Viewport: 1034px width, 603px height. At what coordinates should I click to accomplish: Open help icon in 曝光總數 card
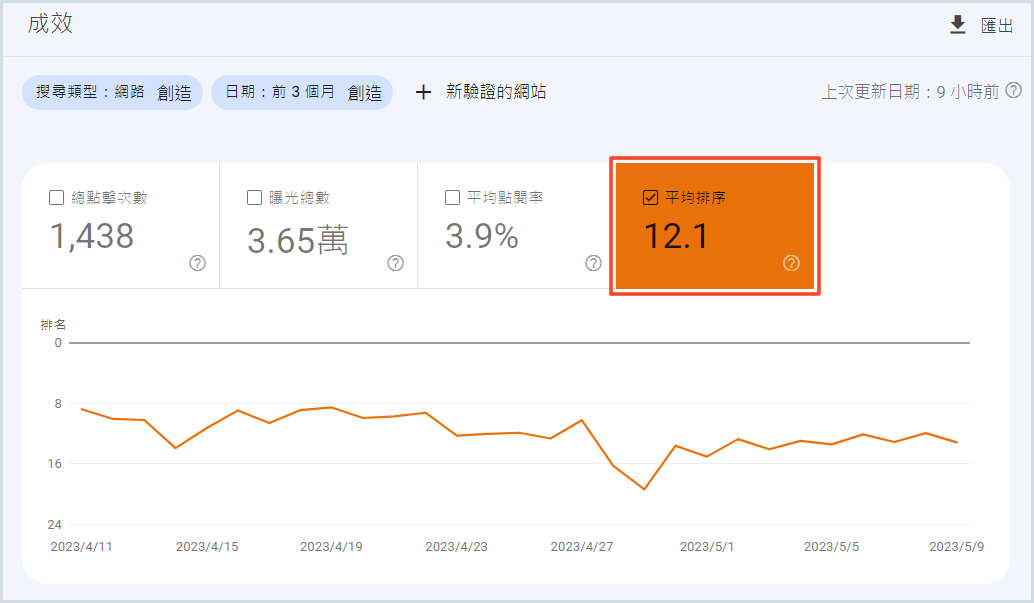(x=395, y=263)
